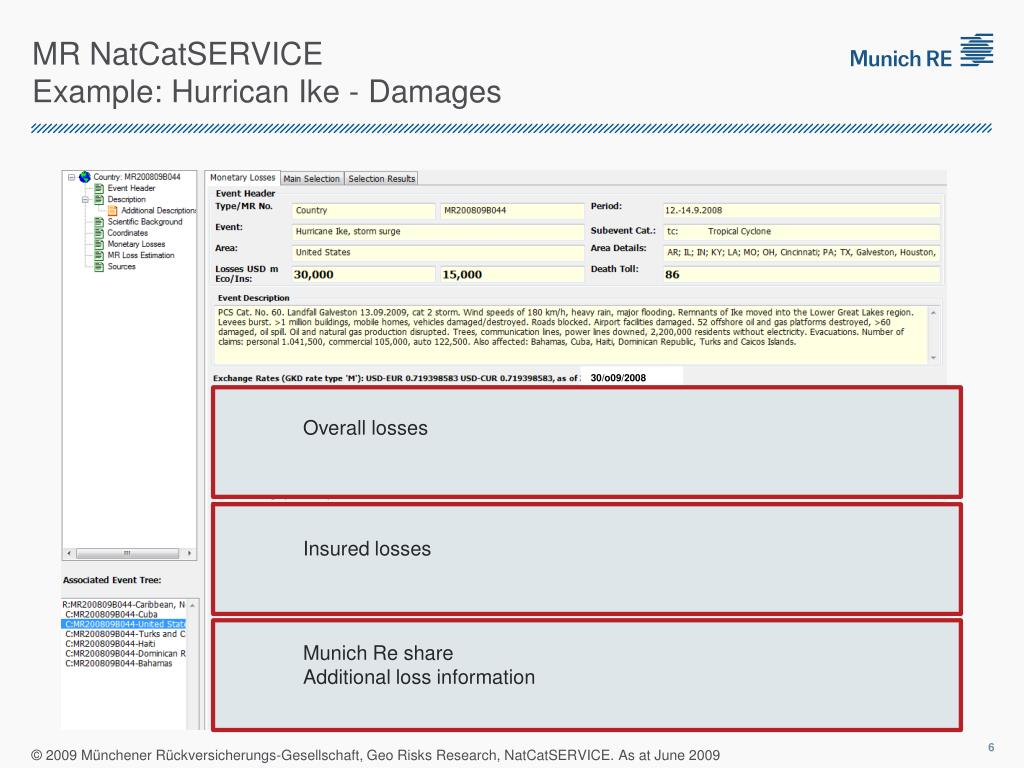Screen dimensions: 1024x768
Task: Click the exchange rate date field 30/o09/2008
Action: [x=632, y=377]
